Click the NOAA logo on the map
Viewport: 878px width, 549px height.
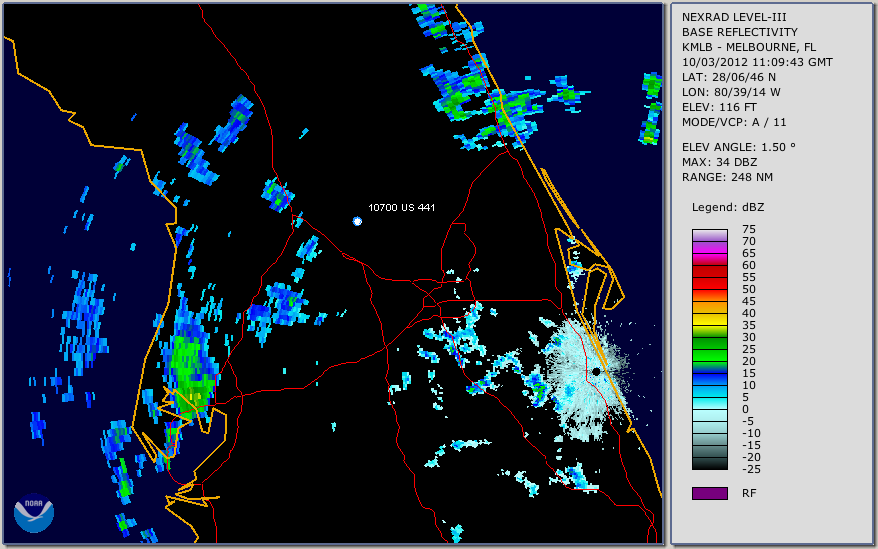pos(34,513)
